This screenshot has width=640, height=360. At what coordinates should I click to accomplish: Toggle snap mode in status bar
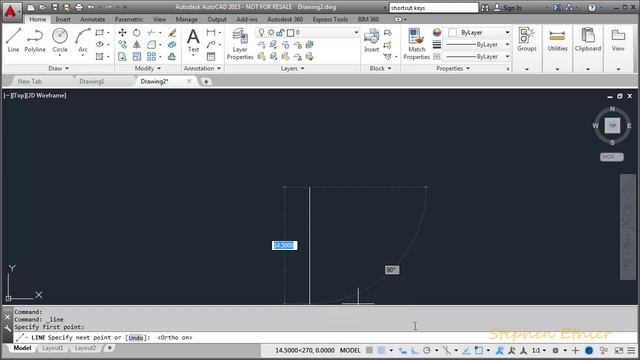tap(381, 350)
